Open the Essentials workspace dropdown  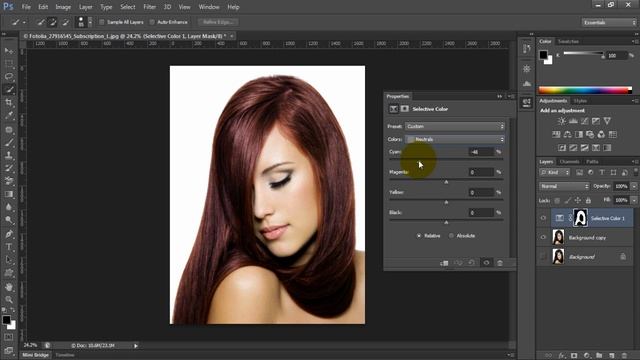click(609, 22)
